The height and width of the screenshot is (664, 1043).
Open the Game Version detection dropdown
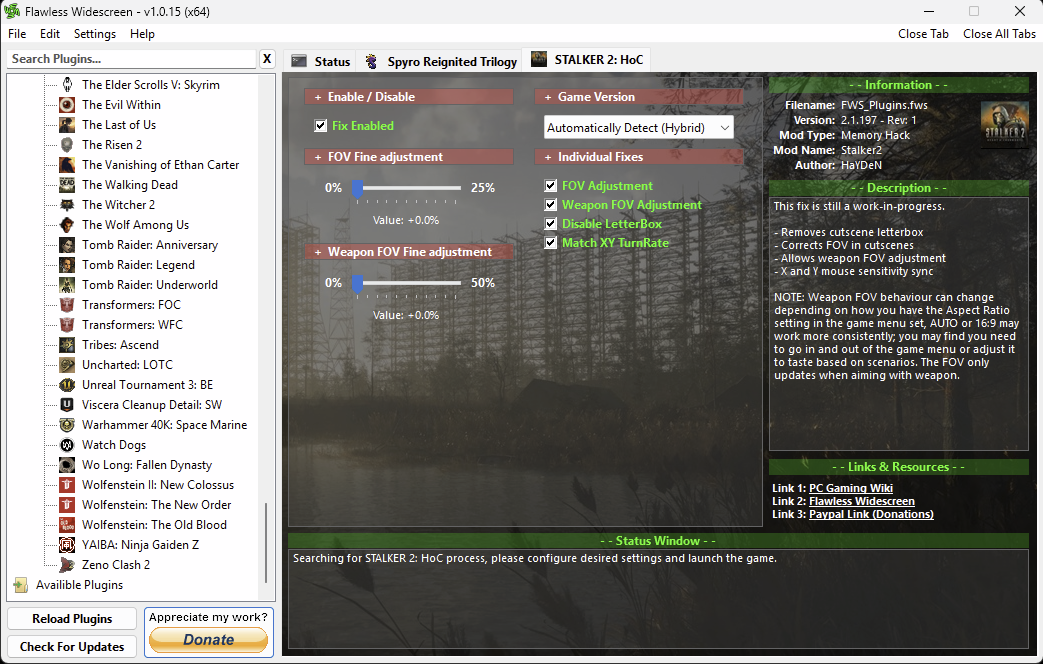(x=639, y=128)
